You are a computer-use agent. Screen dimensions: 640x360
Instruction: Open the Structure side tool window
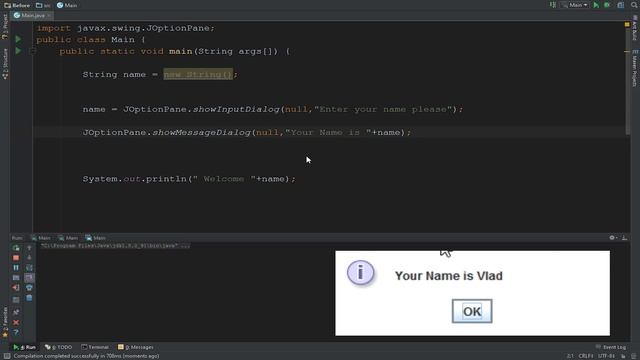point(5,64)
